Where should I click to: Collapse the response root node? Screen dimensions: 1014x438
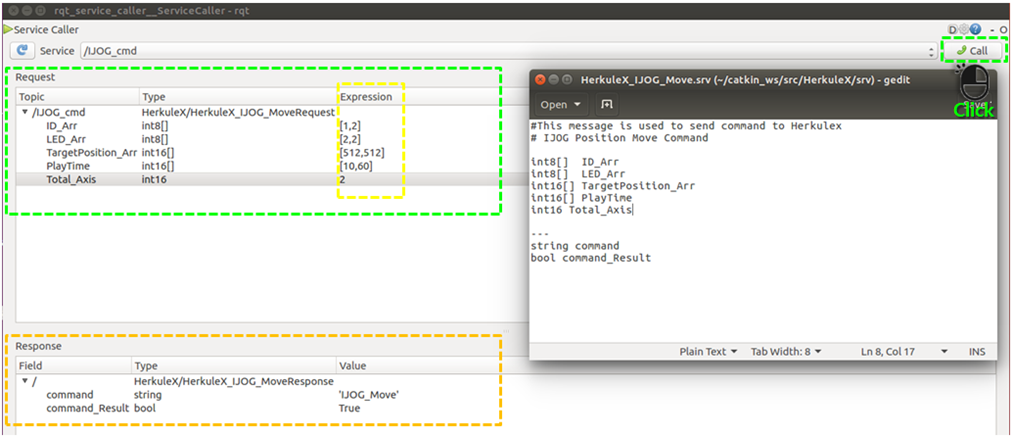click(25, 381)
